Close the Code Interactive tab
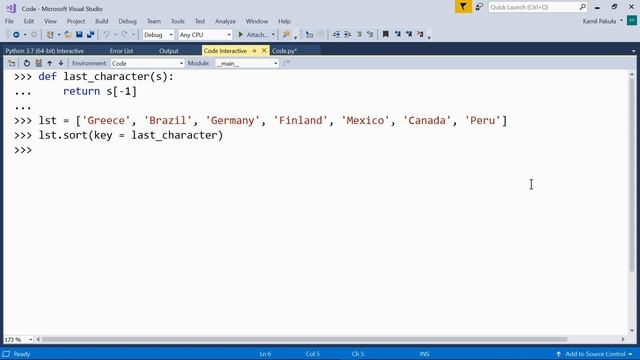This screenshot has width=640, height=360. [x=264, y=51]
